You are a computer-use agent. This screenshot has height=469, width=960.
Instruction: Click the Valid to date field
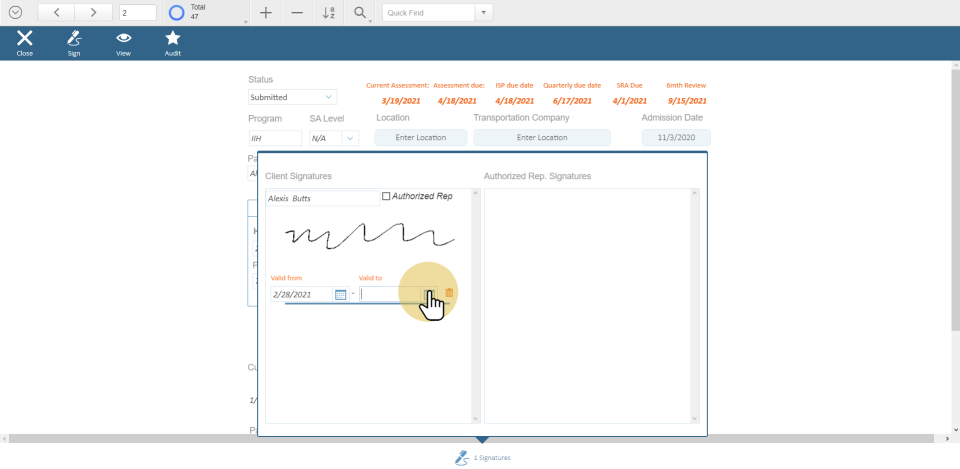pos(389,294)
